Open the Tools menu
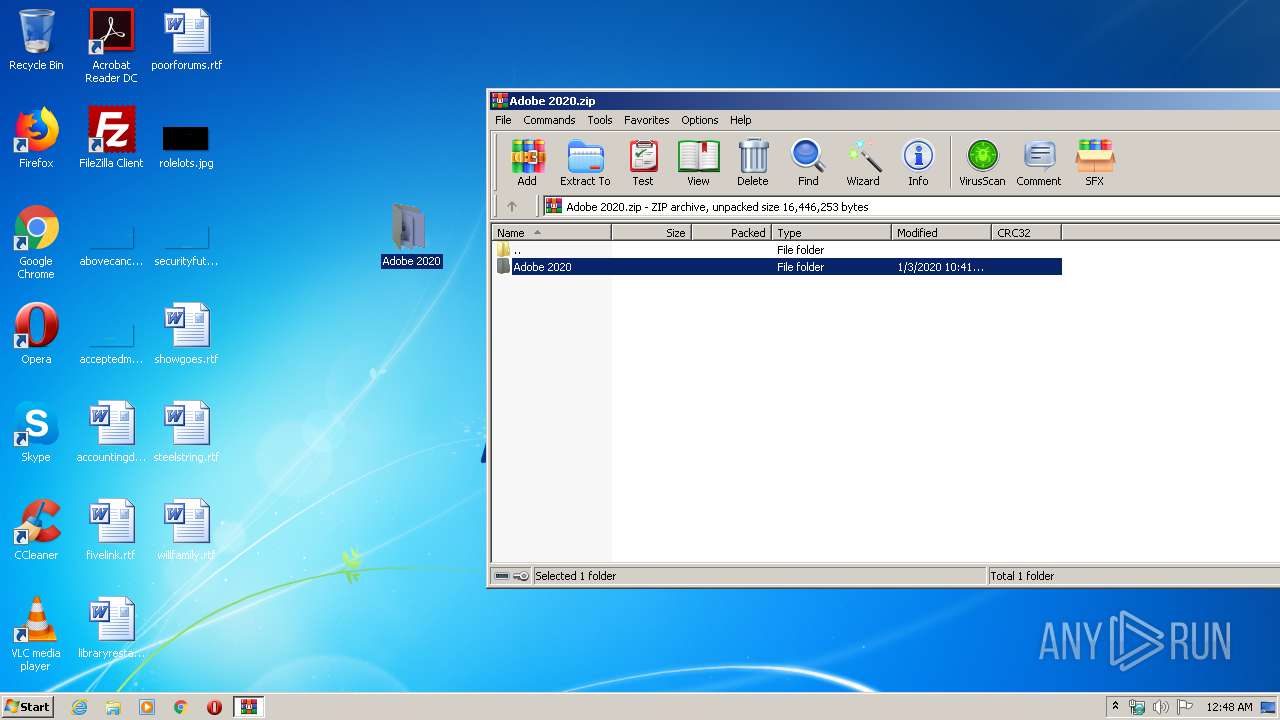This screenshot has height=720, width=1280. (600, 120)
